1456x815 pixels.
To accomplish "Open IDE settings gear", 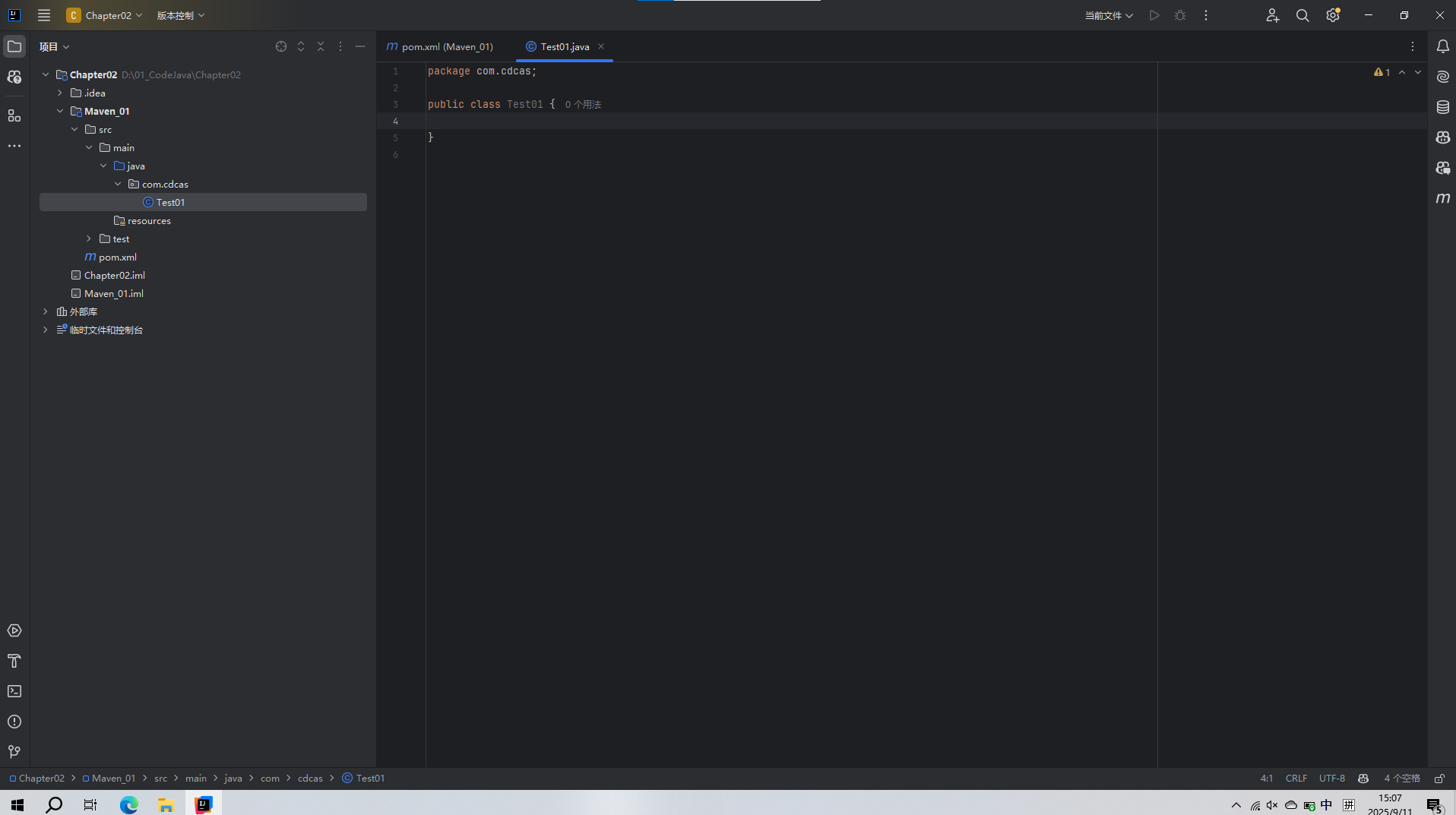I will (1333, 15).
